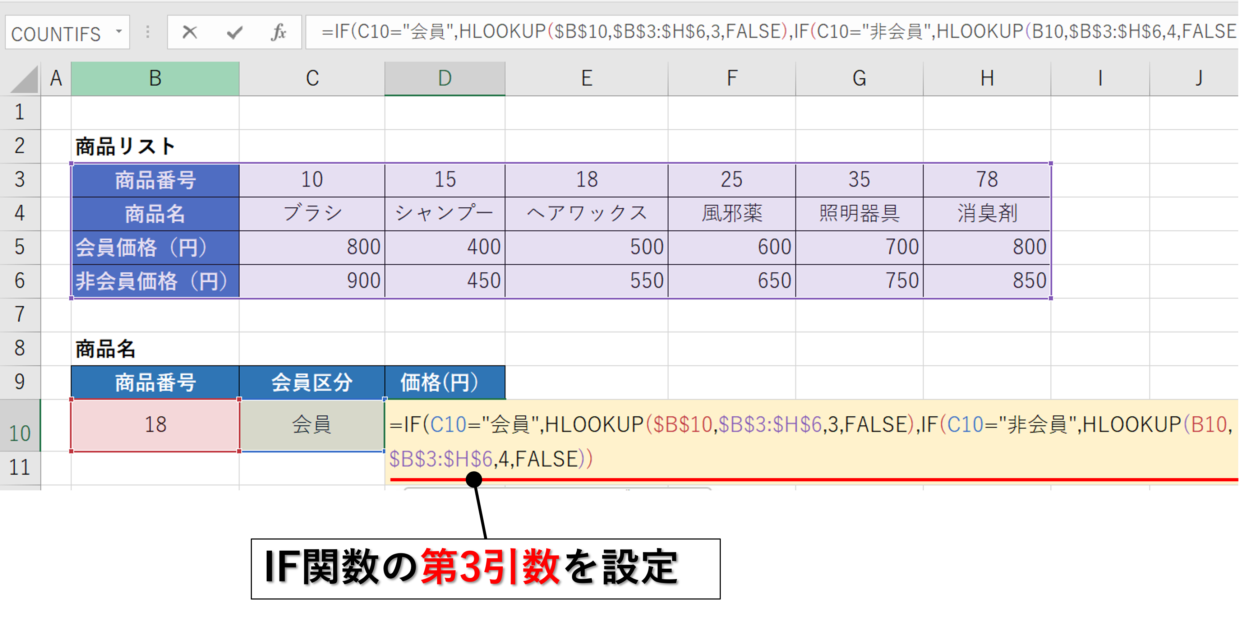Viewport: 1240px width, 620px height.
Task: Click the 風邪薬 product name cell
Action: tap(732, 214)
